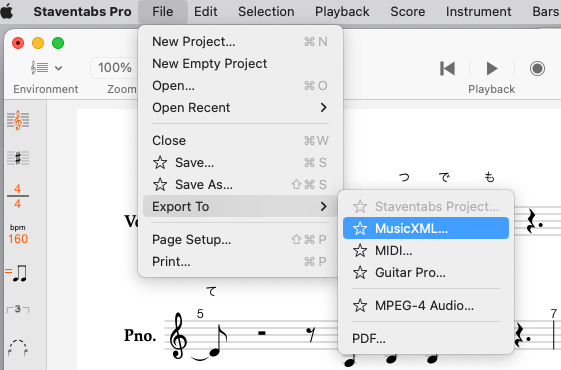Rewind playback to the beginning
The height and width of the screenshot is (370, 561).
[447, 68]
